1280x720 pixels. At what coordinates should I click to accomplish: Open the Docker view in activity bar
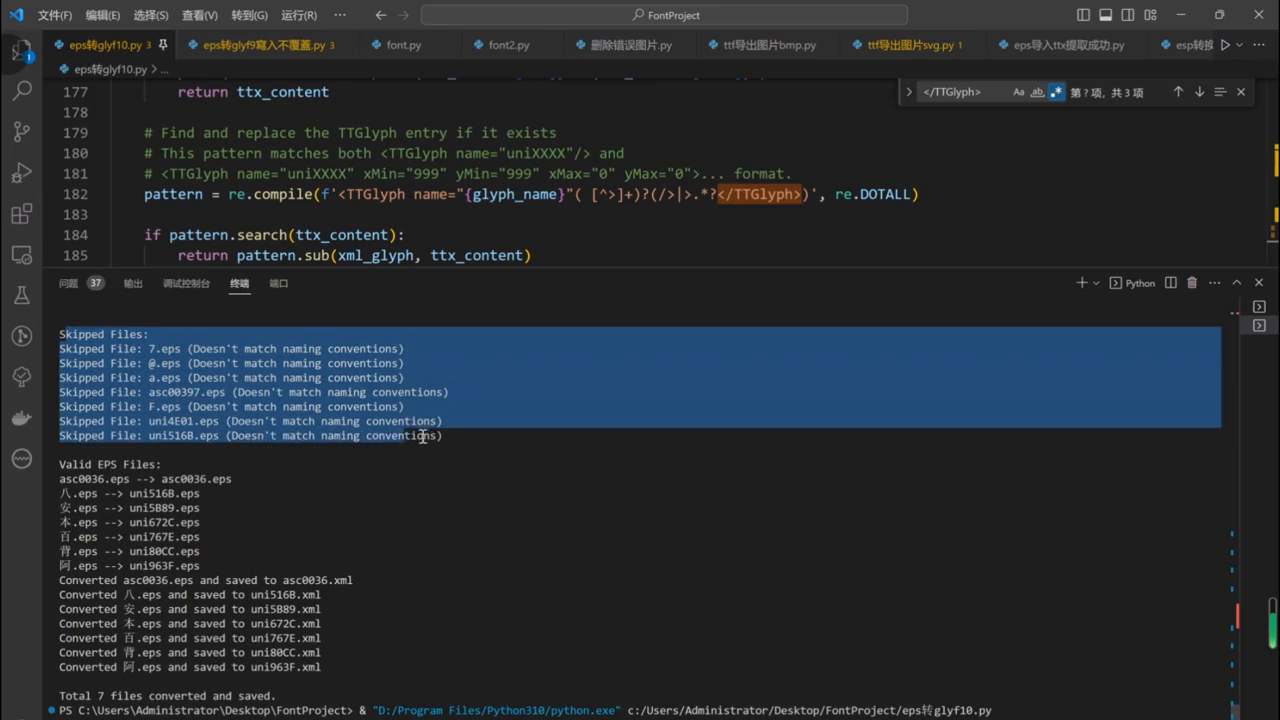click(x=21, y=418)
